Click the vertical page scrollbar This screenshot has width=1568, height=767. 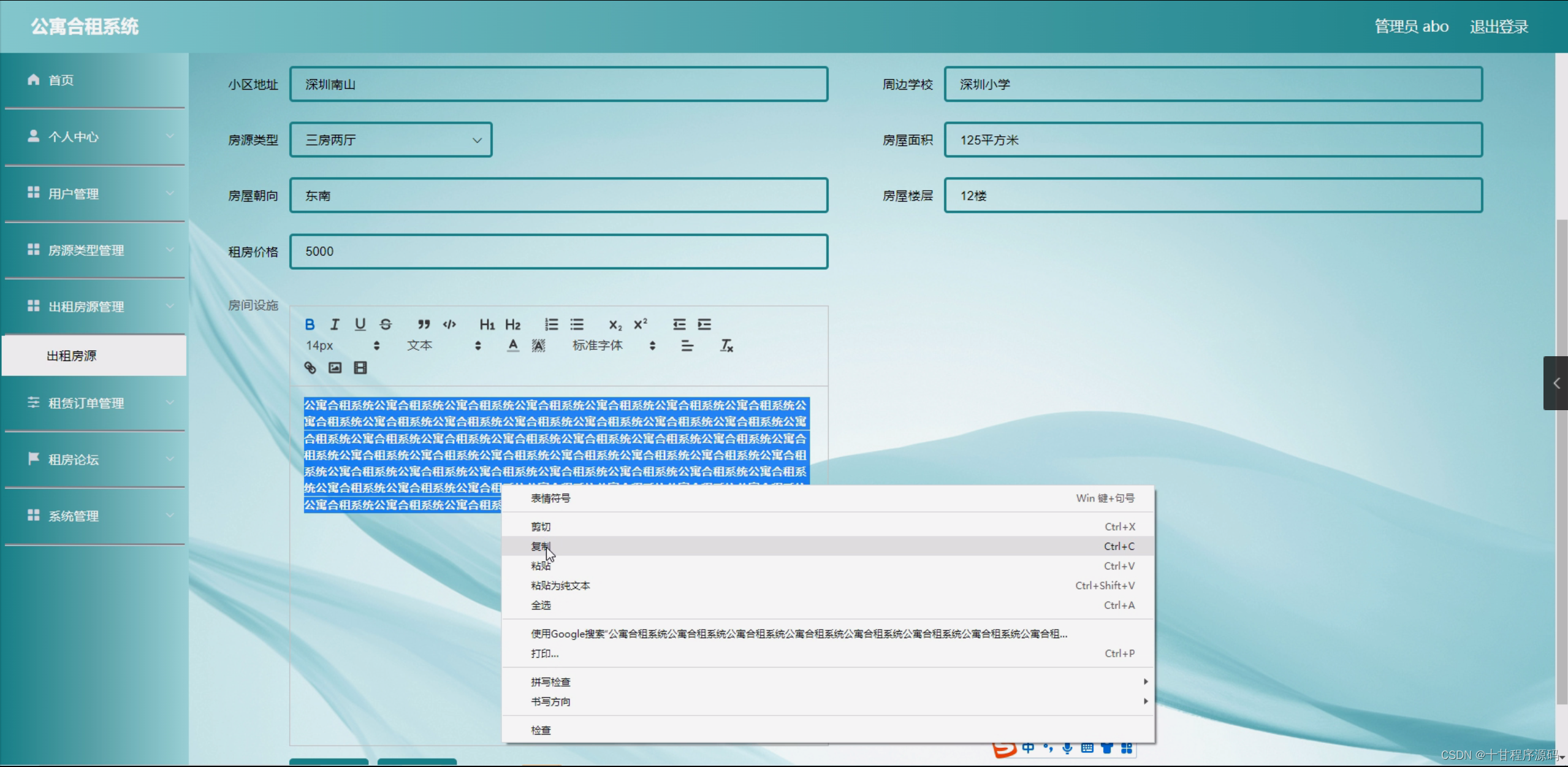(x=1562, y=462)
